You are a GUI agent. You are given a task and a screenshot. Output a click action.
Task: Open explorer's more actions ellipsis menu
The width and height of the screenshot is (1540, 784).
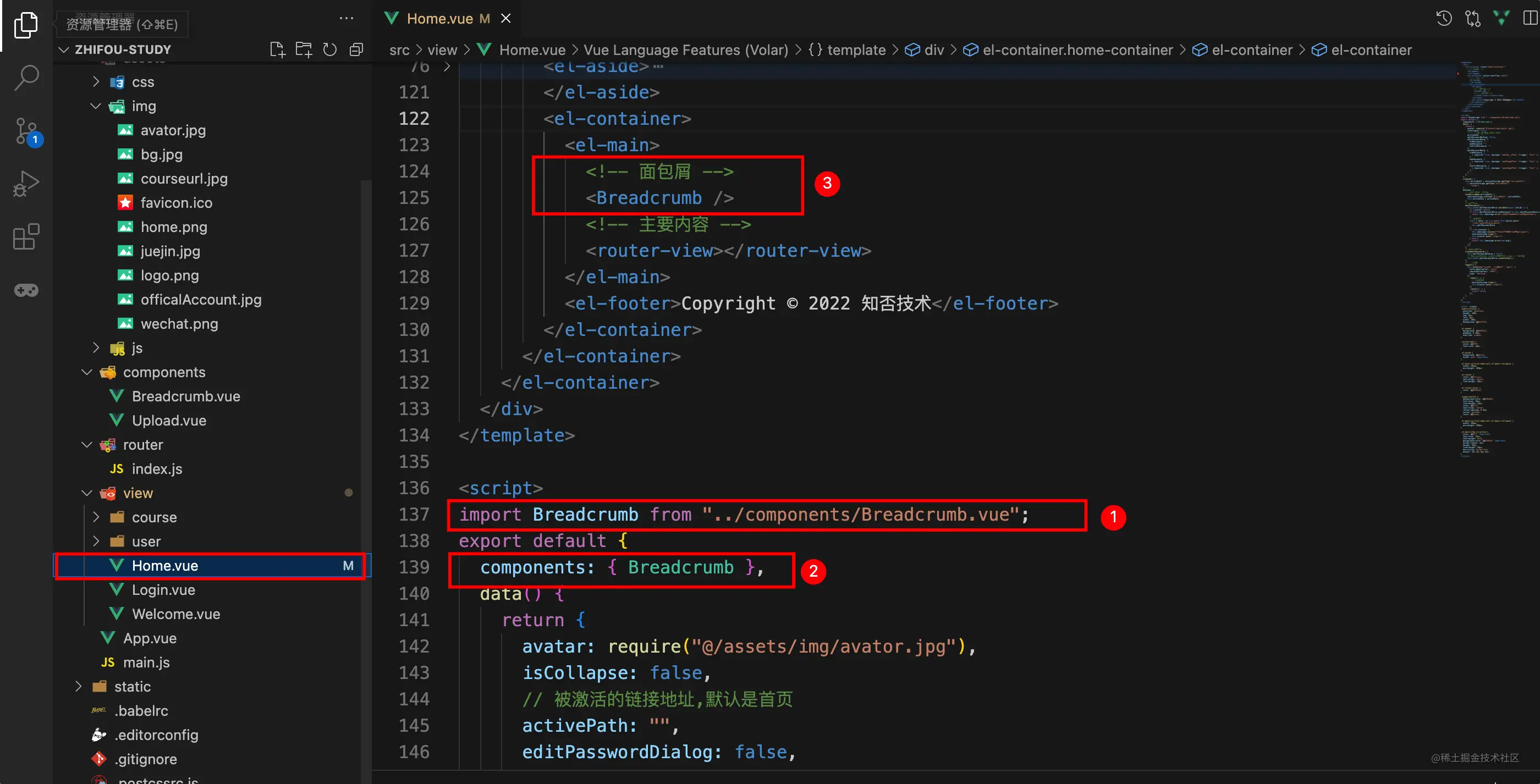click(346, 19)
